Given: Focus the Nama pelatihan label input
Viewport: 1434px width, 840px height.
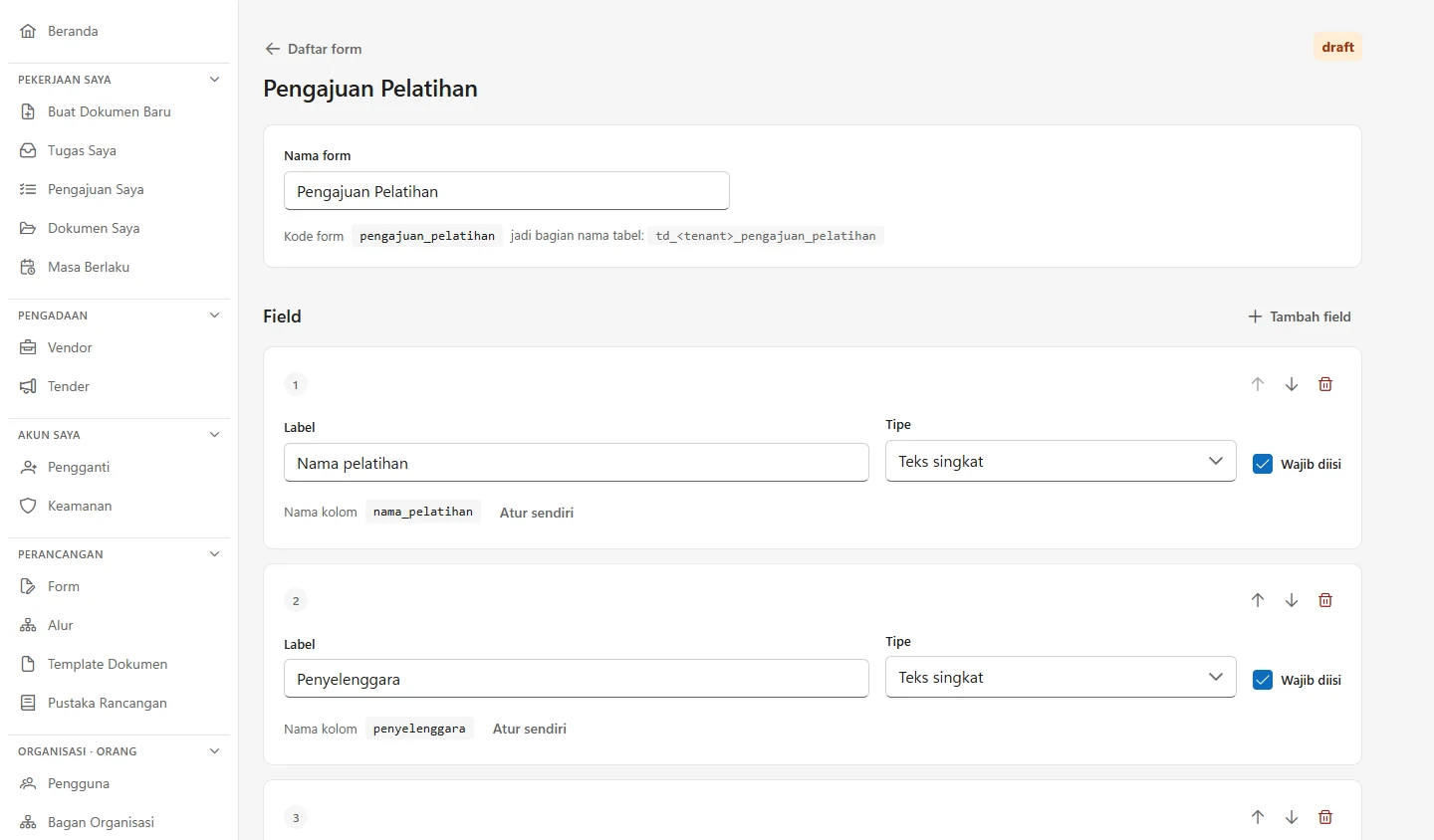Looking at the screenshot, I should pyautogui.click(x=577, y=463).
